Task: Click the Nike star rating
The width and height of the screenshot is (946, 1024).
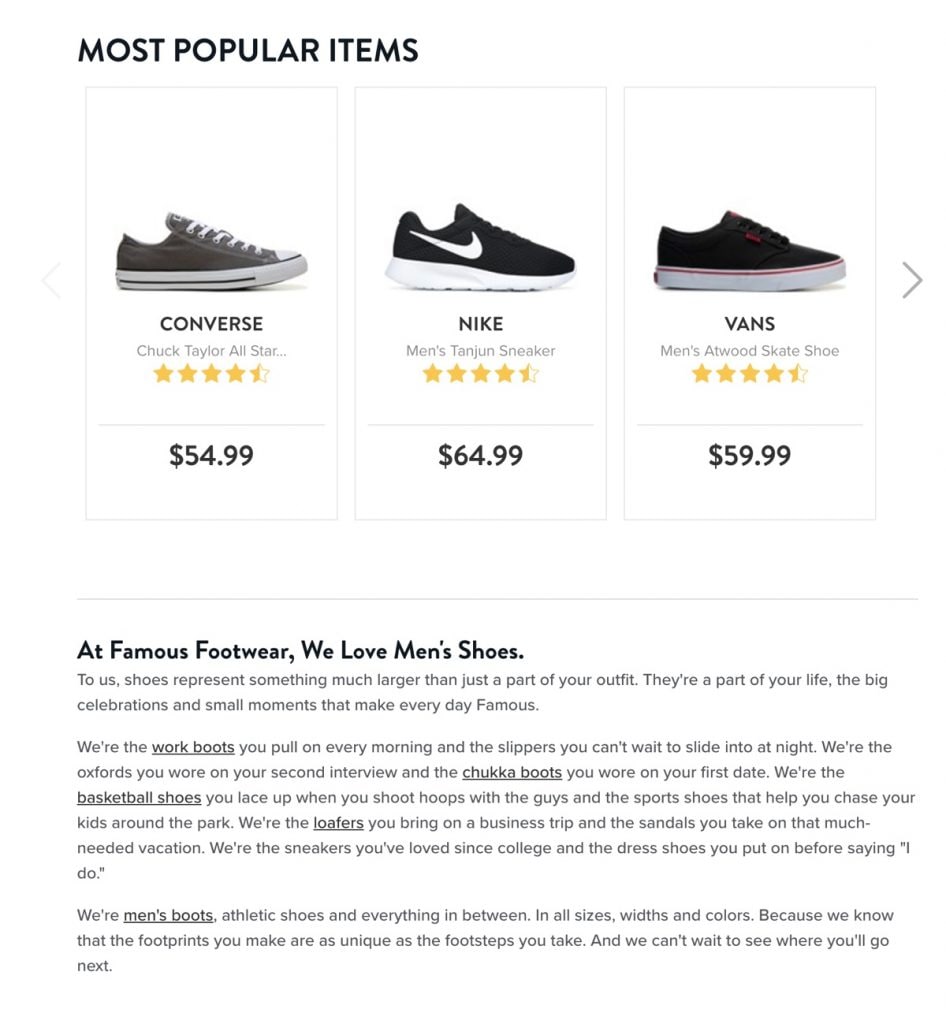Action: pyautogui.click(x=480, y=375)
